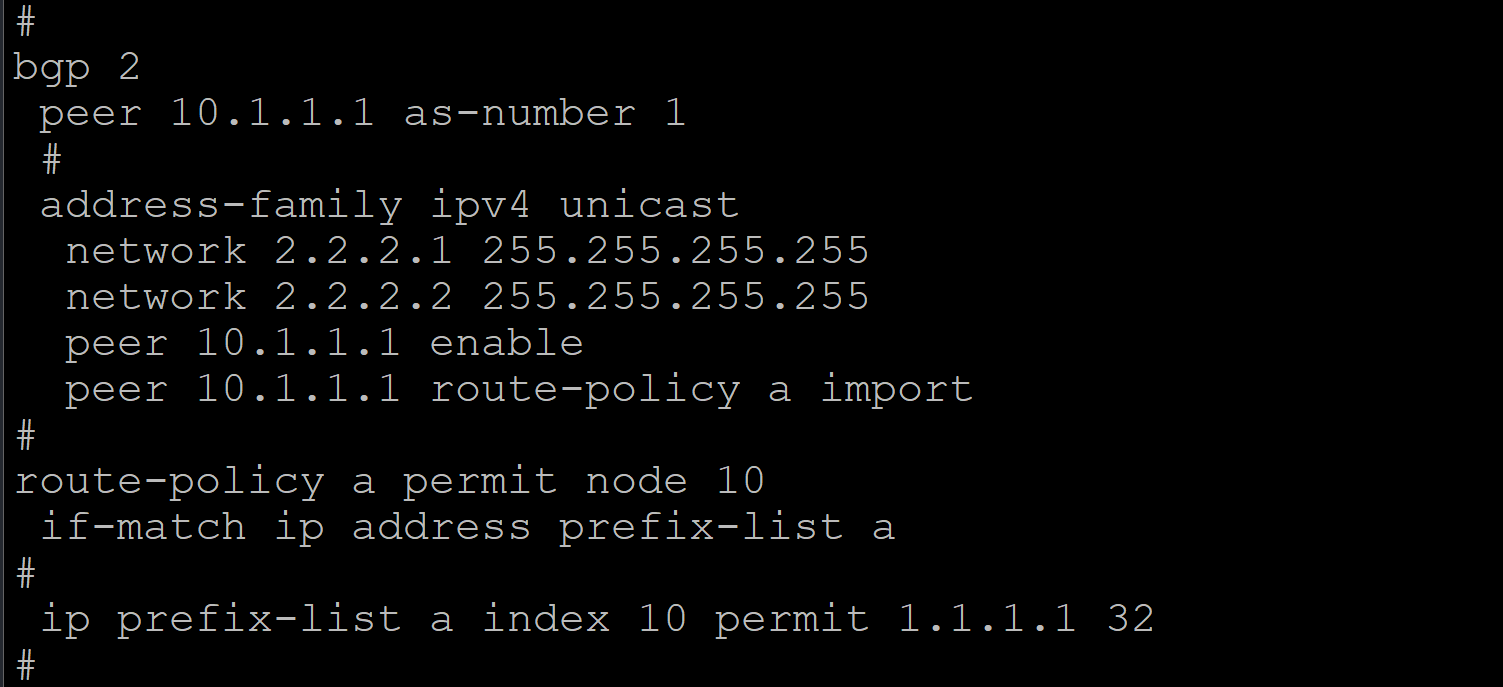Click the IP address 2.2.2.2
The width and height of the screenshot is (1503, 687).
[363, 297]
